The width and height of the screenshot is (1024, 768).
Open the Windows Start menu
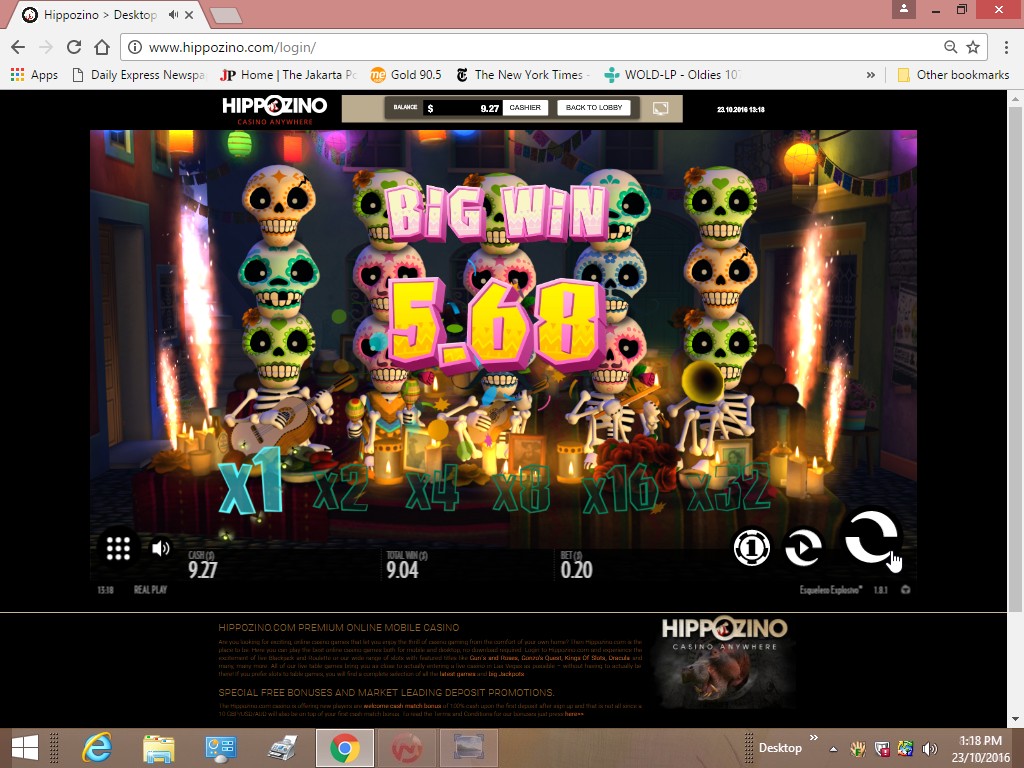(x=25, y=748)
